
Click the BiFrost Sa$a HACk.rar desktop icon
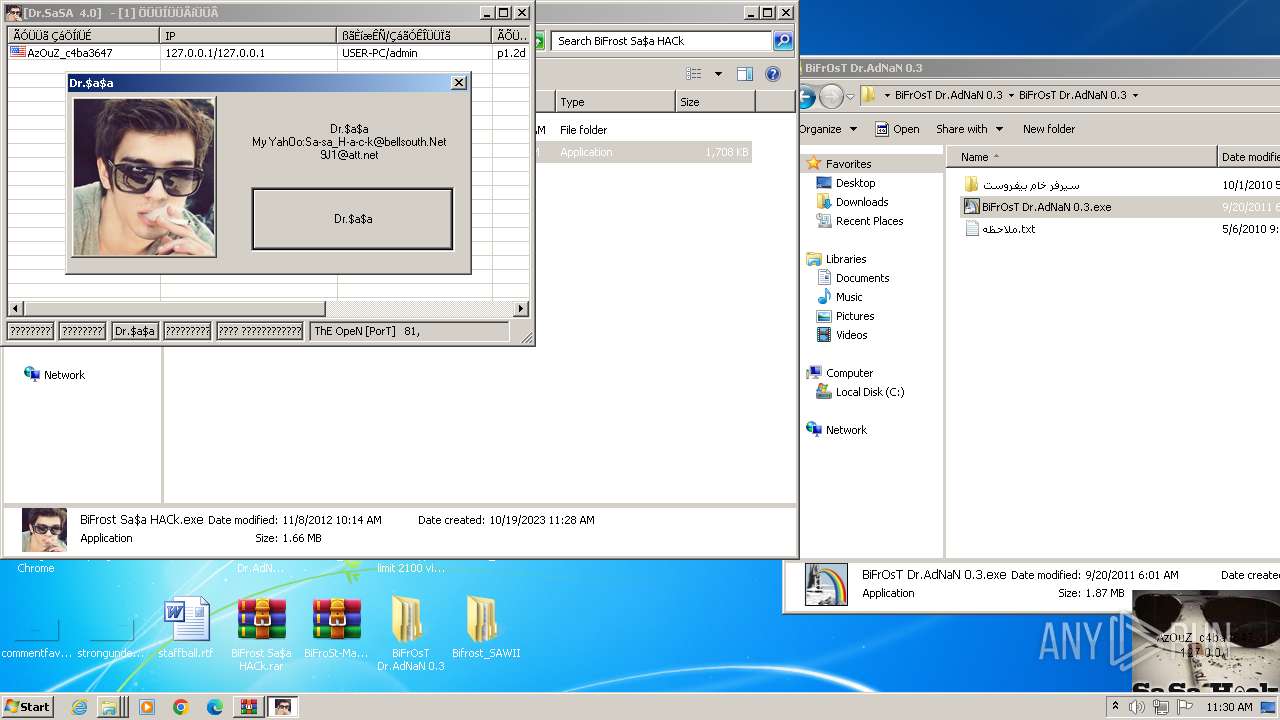point(261,634)
